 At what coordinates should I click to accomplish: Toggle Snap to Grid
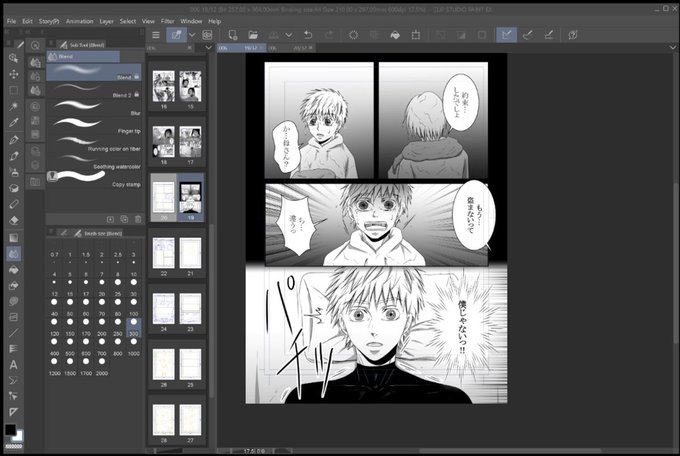[x=549, y=35]
